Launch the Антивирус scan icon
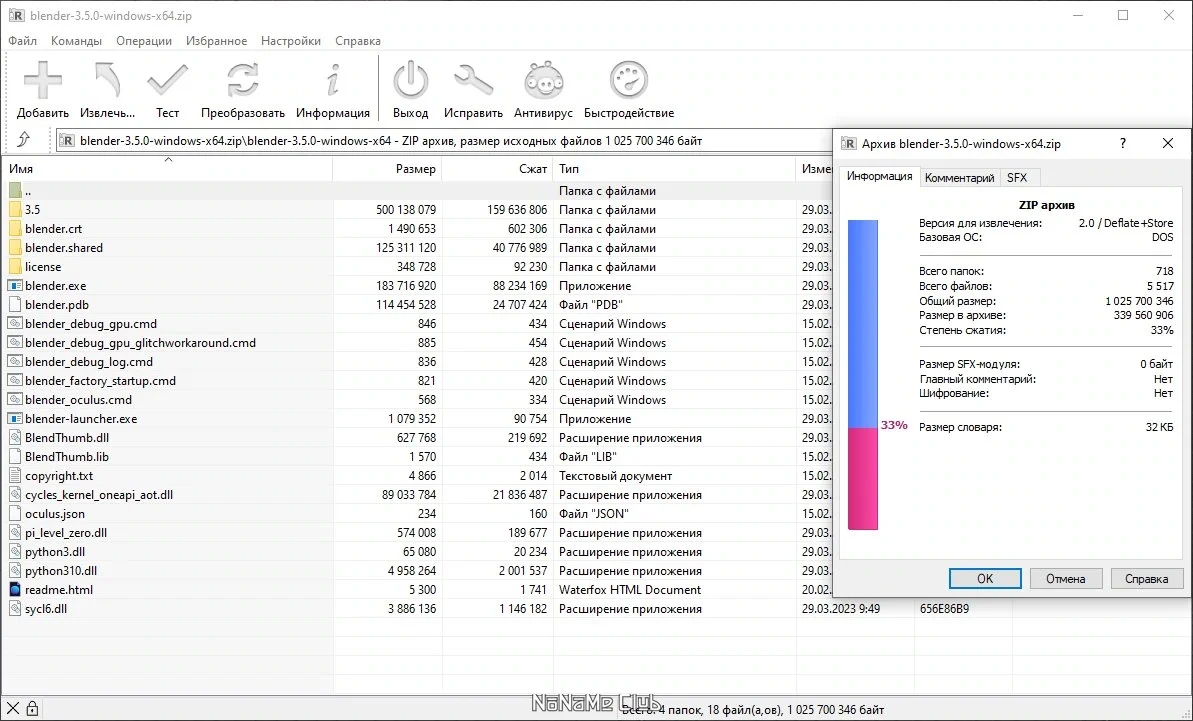The width and height of the screenshot is (1193, 721). 543,81
